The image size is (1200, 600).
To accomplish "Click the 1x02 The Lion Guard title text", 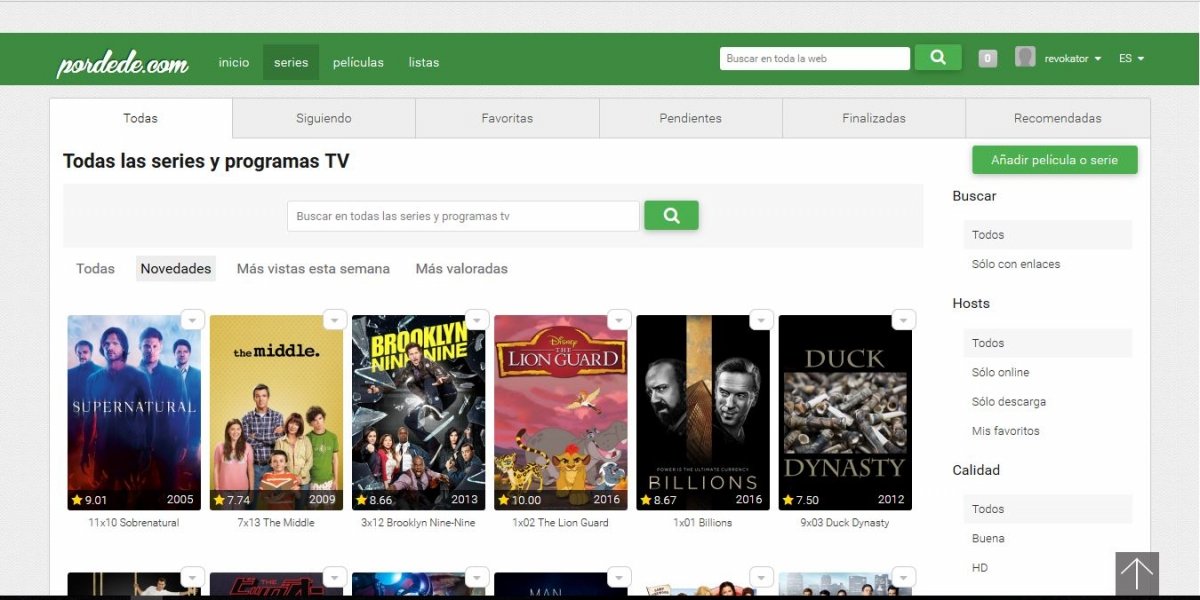I will coord(561,523).
